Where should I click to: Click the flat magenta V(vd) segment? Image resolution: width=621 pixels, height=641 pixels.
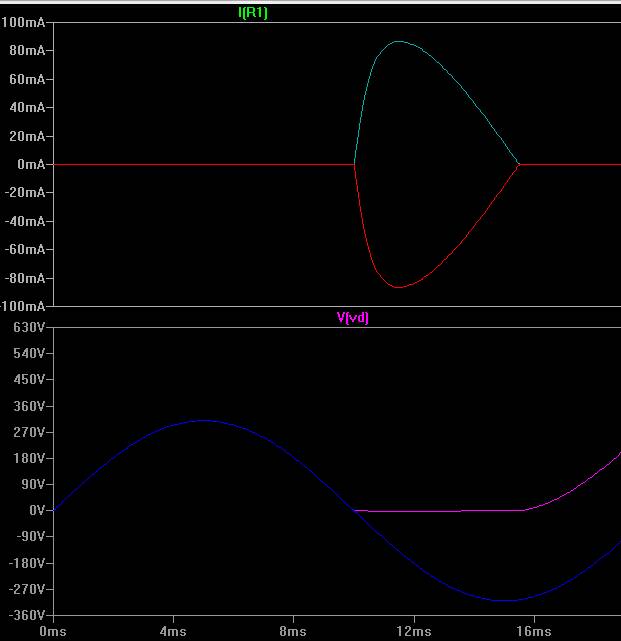[x=439, y=511]
